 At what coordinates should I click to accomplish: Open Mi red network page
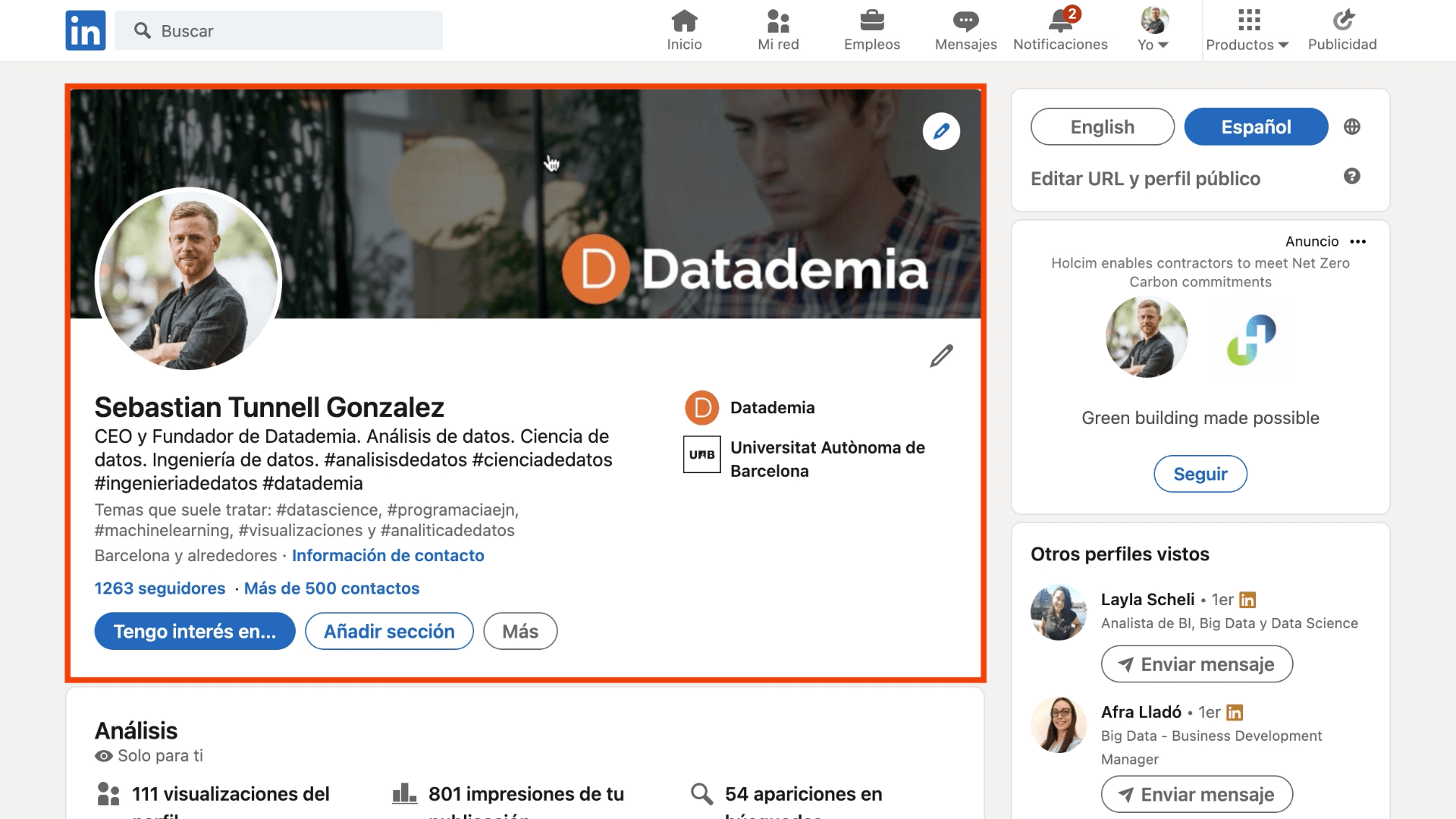[777, 29]
